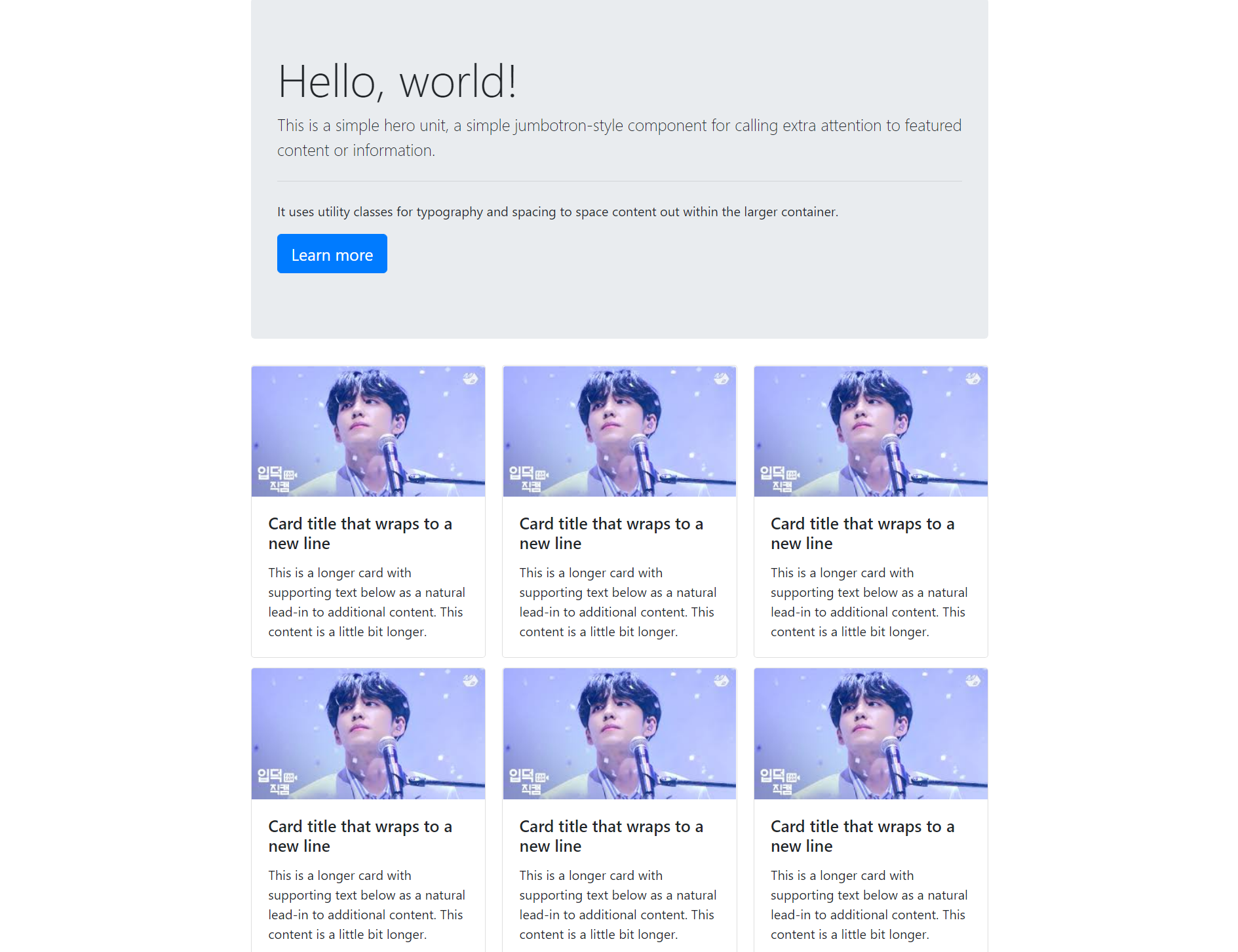Open the first card's image in the bottom row
Viewport: 1238px width, 952px height.
pyautogui.click(x=368, y=734)
